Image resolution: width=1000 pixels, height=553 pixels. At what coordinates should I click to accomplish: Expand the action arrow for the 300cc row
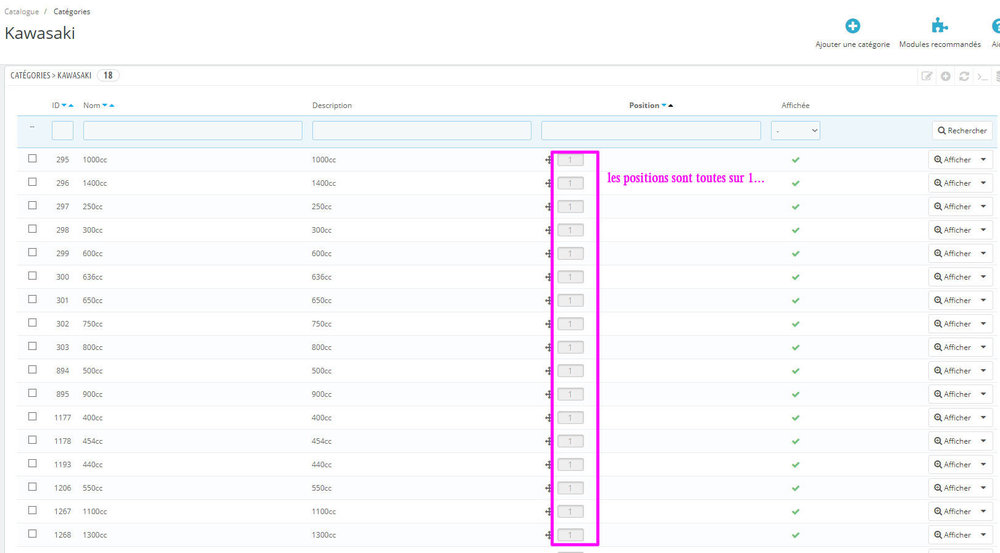[983, 230]
